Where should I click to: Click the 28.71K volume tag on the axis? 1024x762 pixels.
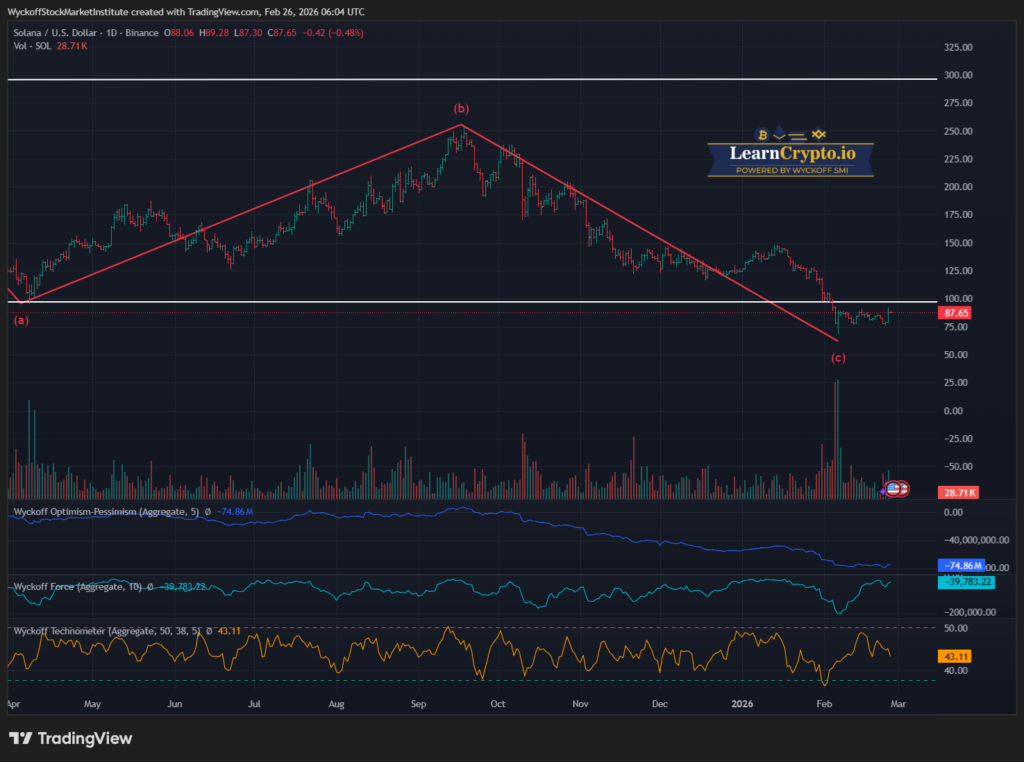coord(958,493)
